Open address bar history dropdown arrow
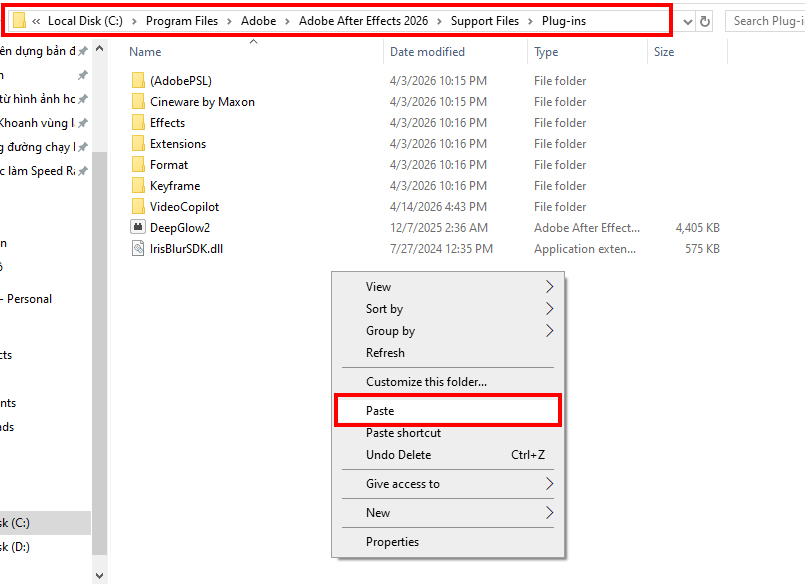805x588 pixels. (684, 21)
